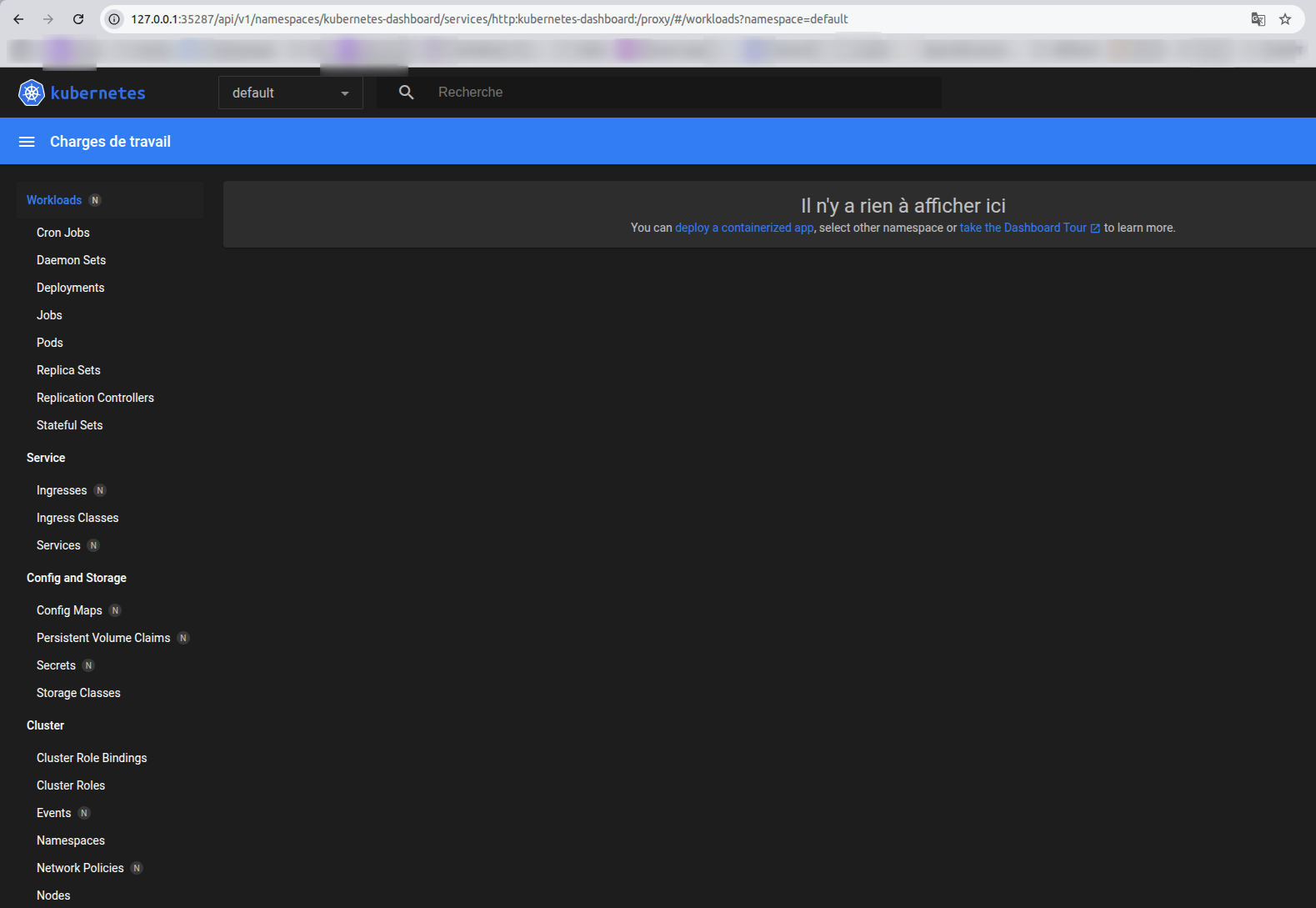Open the default namespace dropdown

tap(291, 93)
